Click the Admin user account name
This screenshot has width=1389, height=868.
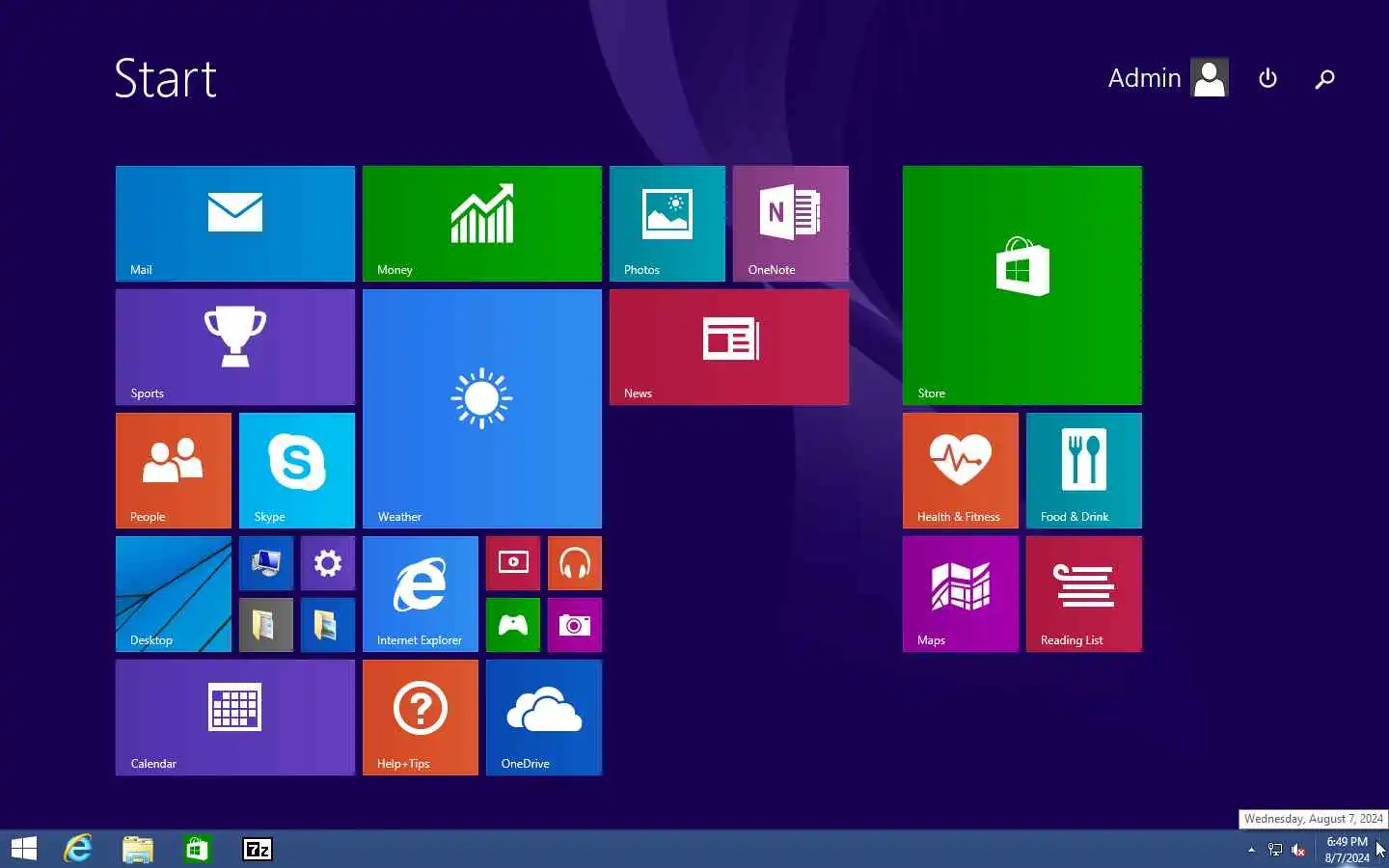pos(1144,78)
